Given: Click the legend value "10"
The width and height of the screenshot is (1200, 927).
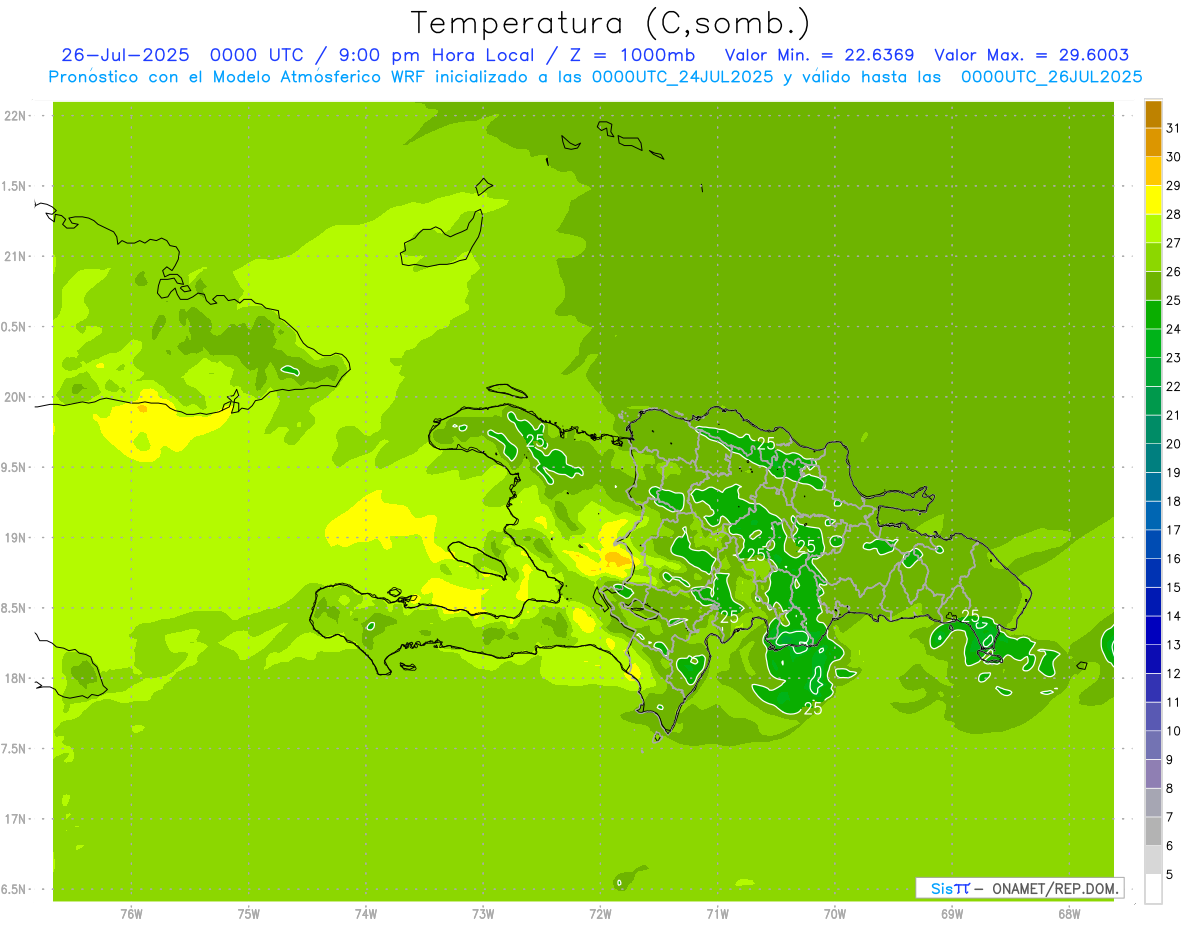Looking at the screenshot, I should tap(1174, 731).
